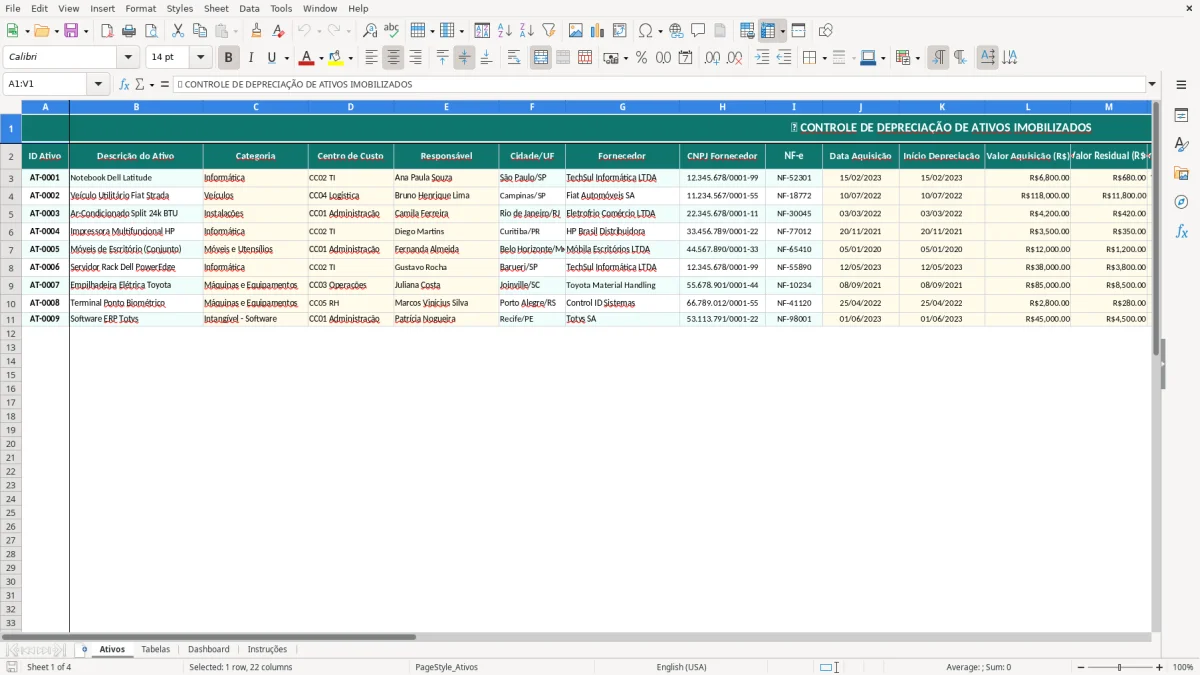The image size is (1200, 675).
Task: Open the Data menu
Action: tap(248, 8)
